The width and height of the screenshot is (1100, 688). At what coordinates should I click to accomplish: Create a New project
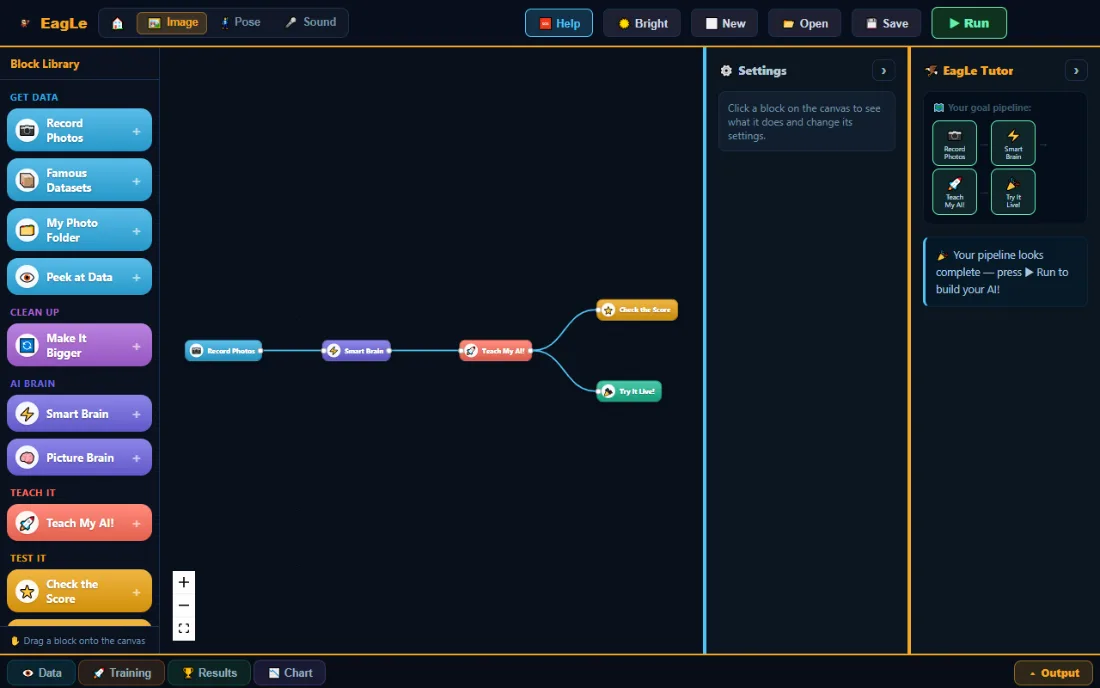click(725, 23)
